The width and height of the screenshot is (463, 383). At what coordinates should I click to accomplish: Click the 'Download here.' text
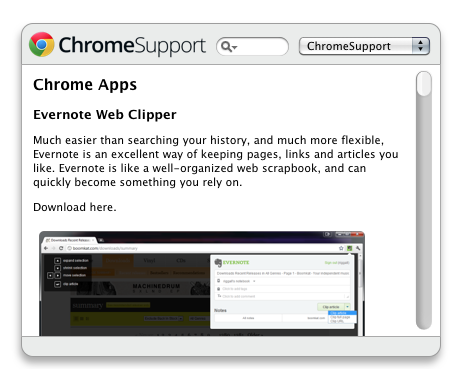click(75, 207)
